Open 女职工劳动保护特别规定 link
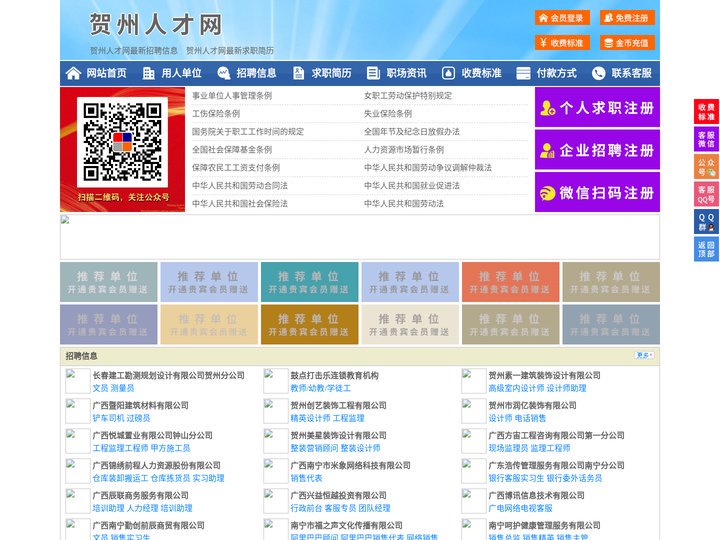This screenshot has width=720, height=540. (x=408, y=96)
